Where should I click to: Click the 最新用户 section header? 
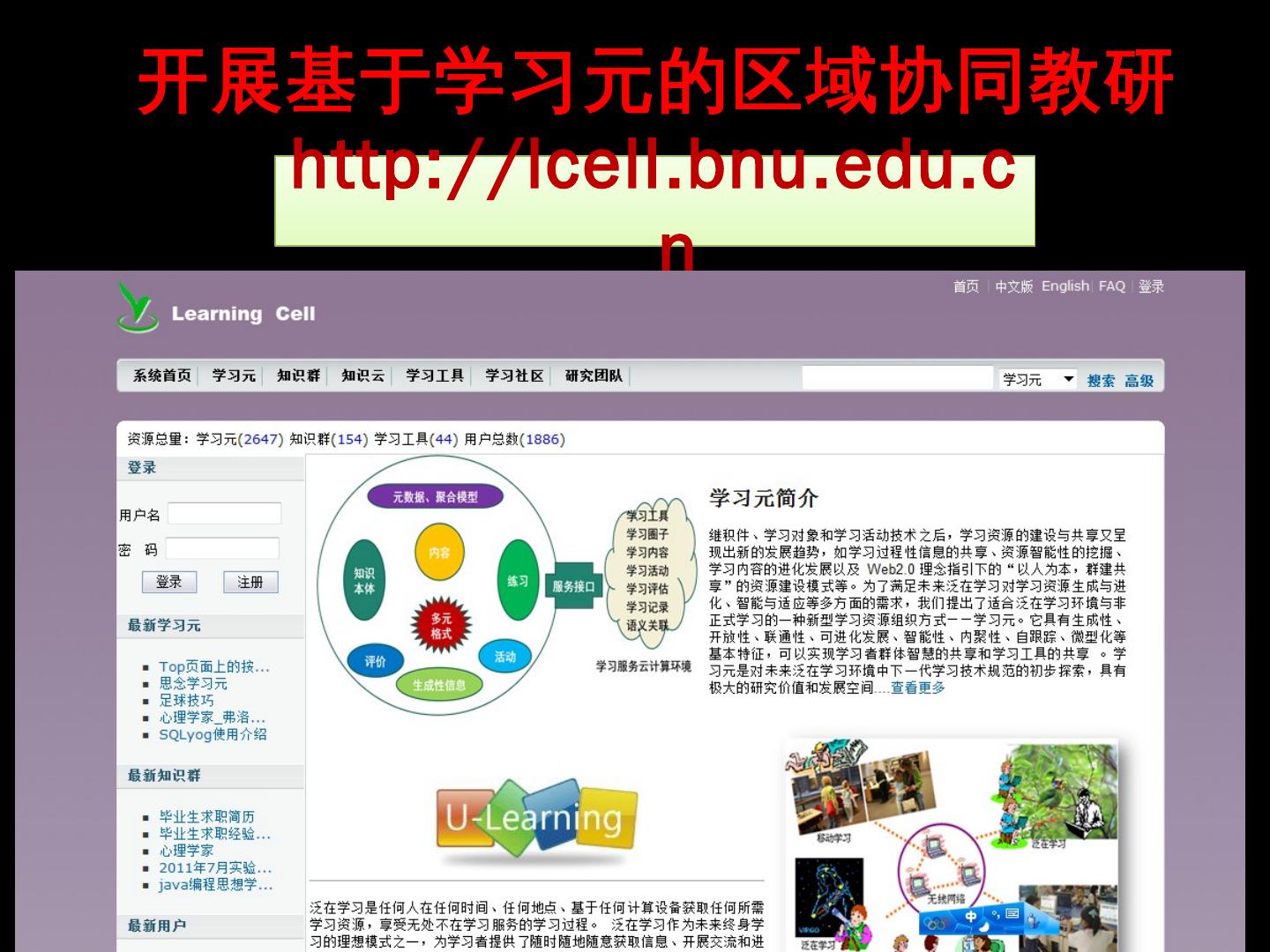click(x=157, y=926)
